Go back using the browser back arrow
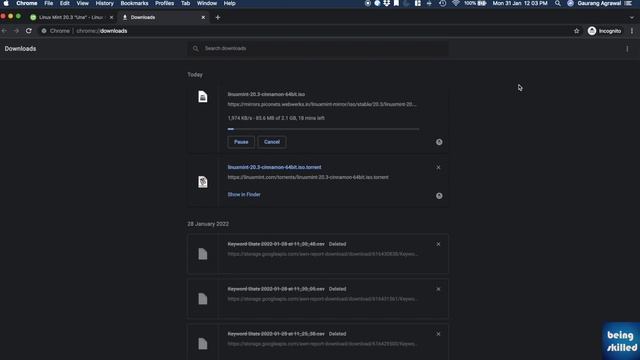Screen dimensions: 640x360 coord(4,31)
